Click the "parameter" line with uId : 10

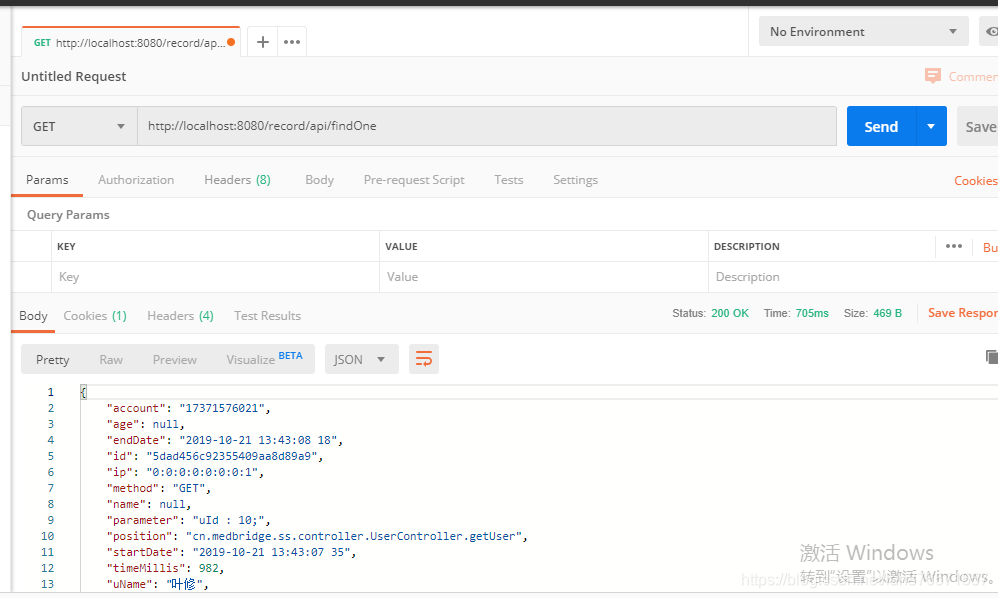(188, 520)
